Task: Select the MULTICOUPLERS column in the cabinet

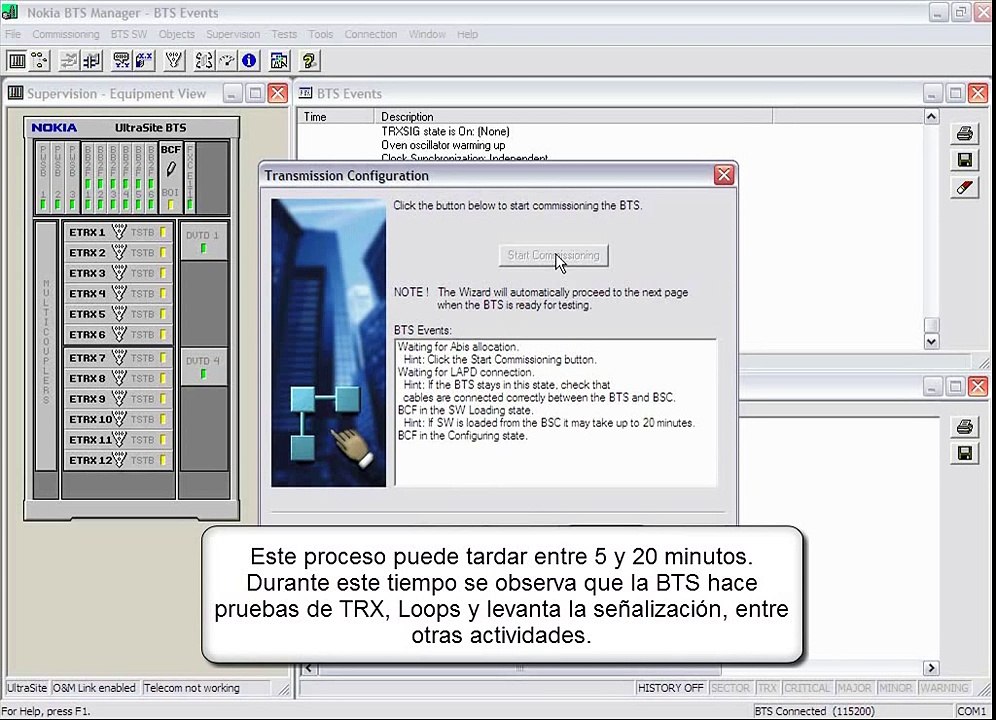Action: (x=46, y=345)
